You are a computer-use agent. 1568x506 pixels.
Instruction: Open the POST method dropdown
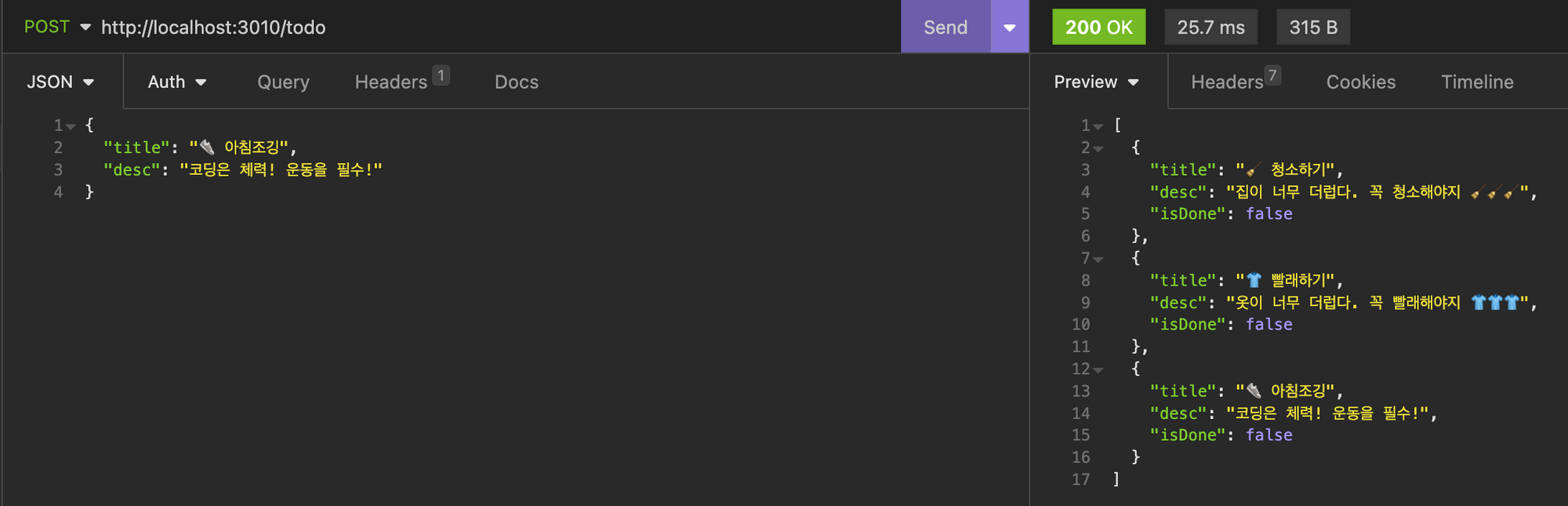pos(57,27)
